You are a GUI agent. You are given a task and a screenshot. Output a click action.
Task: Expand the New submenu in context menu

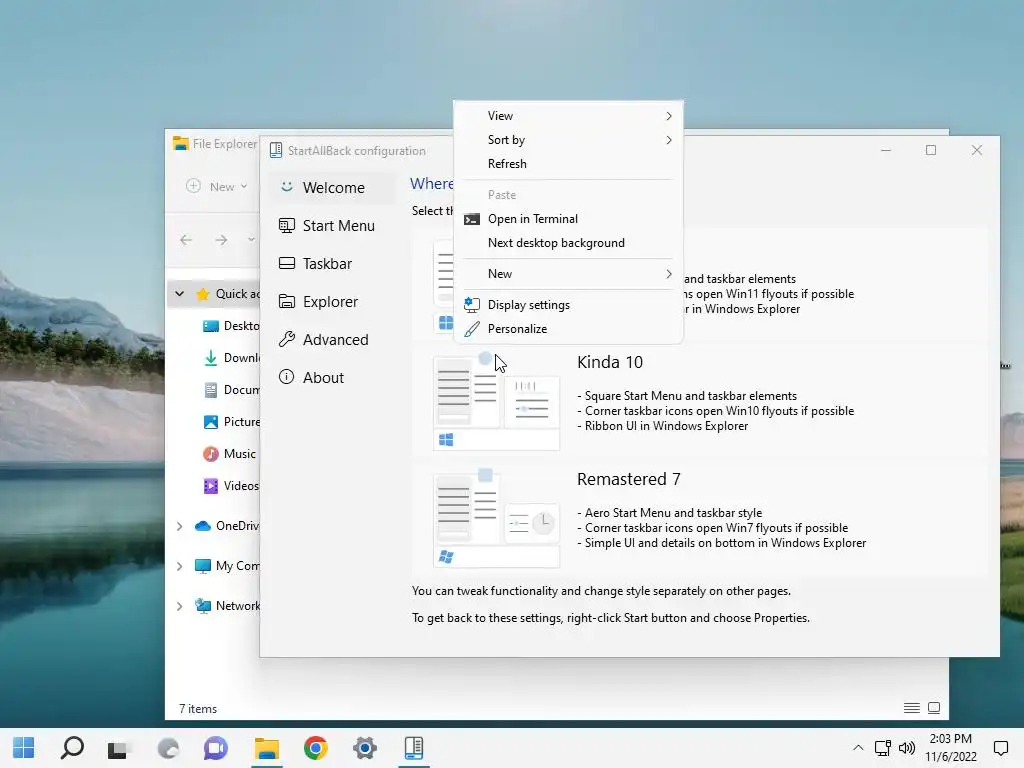[568, 274]
